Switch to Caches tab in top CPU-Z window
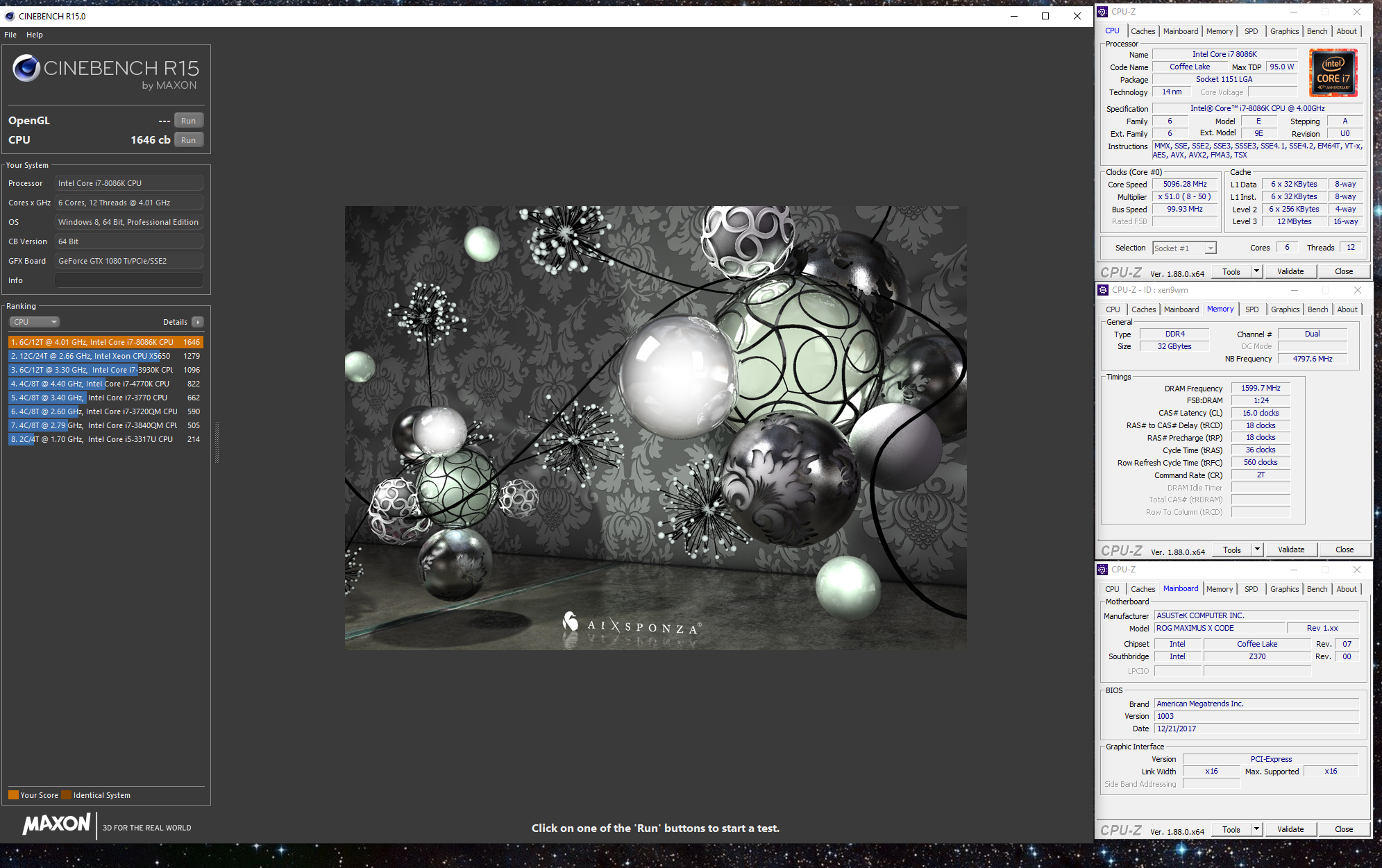 (x=1143, y=31)
